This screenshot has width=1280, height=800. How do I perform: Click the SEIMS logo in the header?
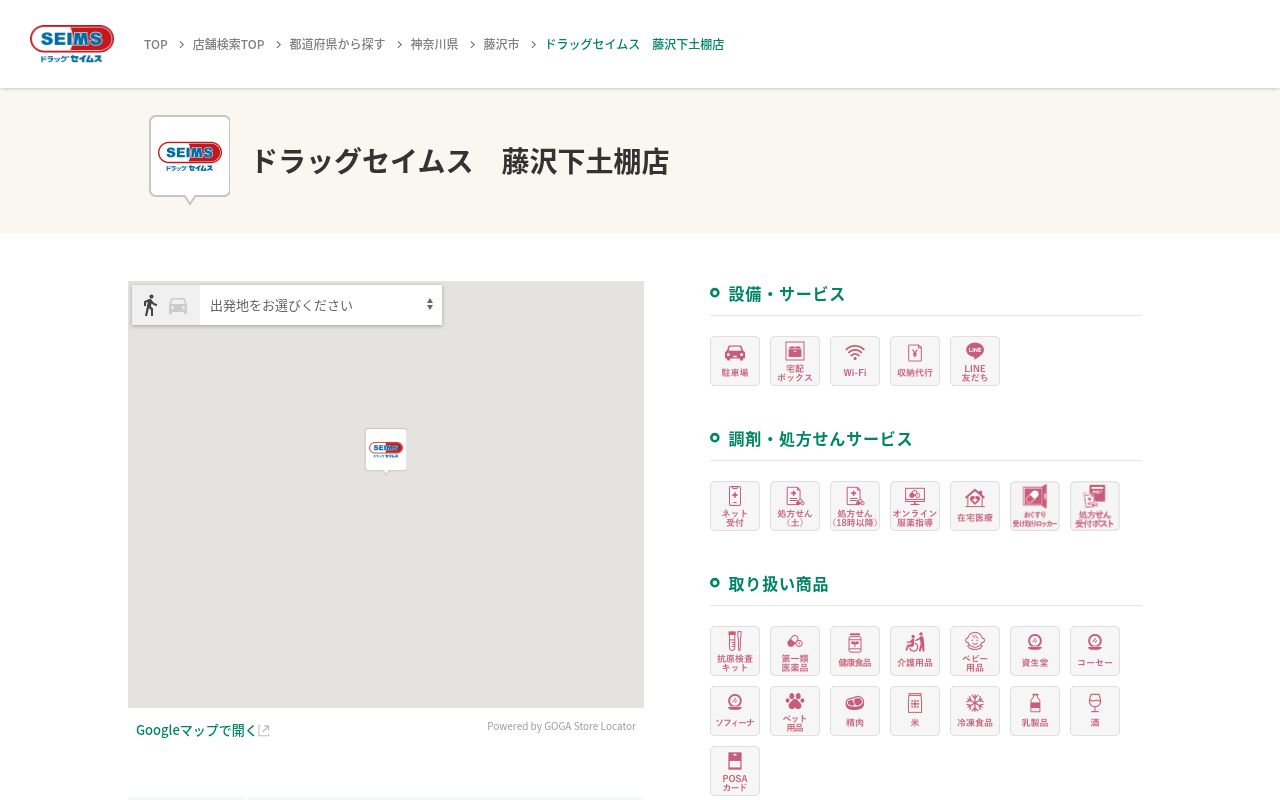[x=72, y=44]
